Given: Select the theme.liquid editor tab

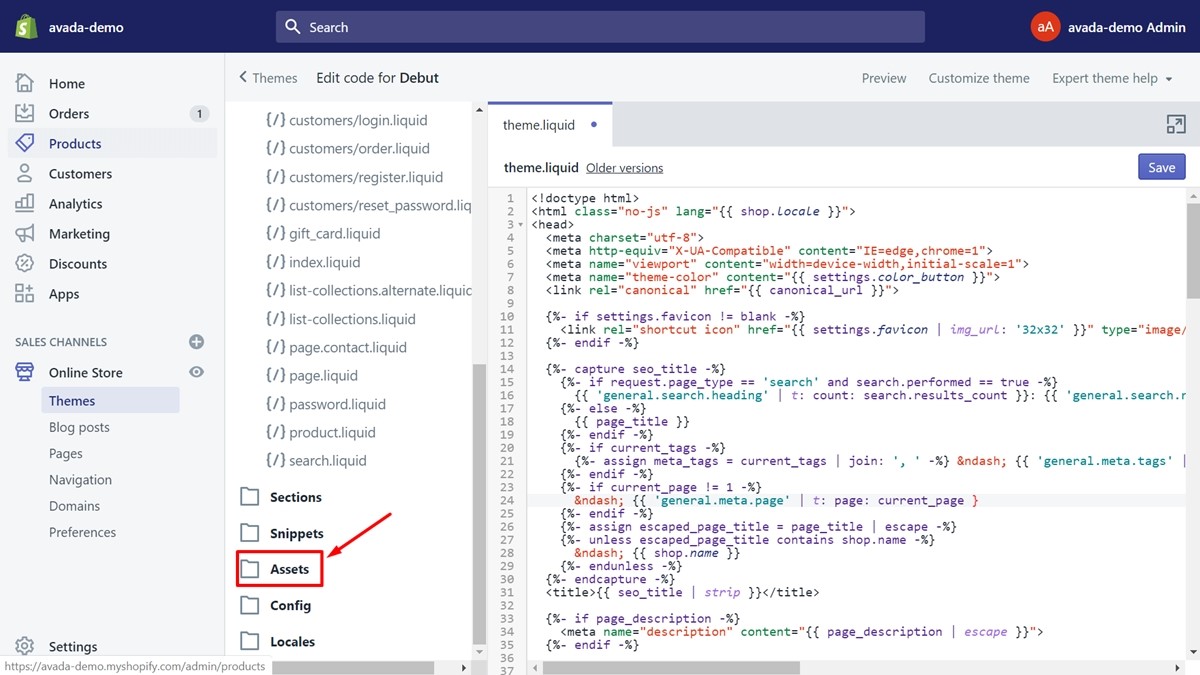Looking at the screenshot, I should click(x=549, y=125).
